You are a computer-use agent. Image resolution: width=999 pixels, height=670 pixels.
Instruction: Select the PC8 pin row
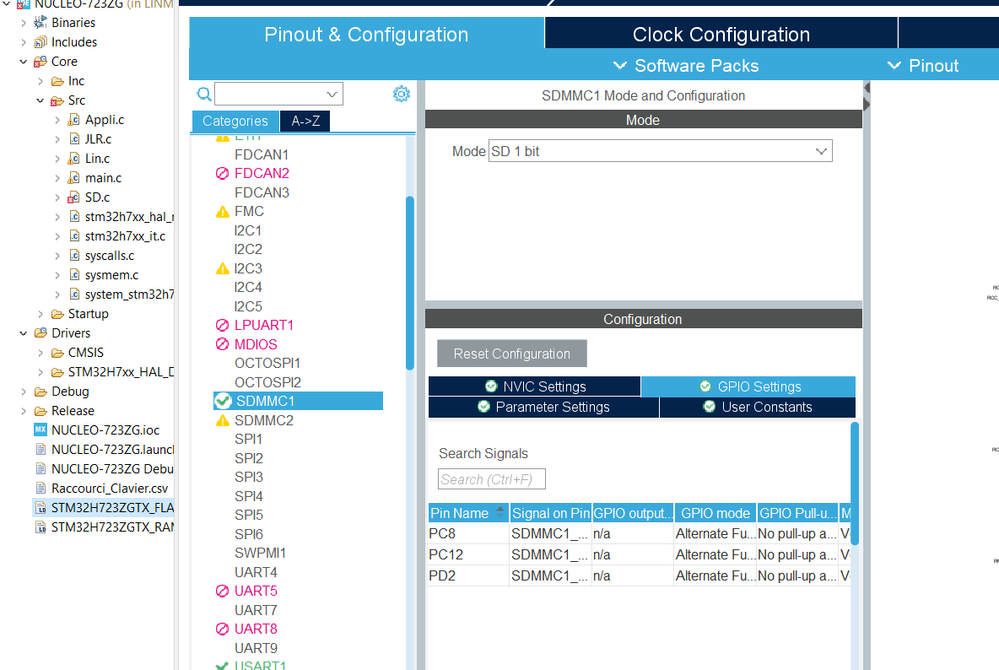coord(639,534)
